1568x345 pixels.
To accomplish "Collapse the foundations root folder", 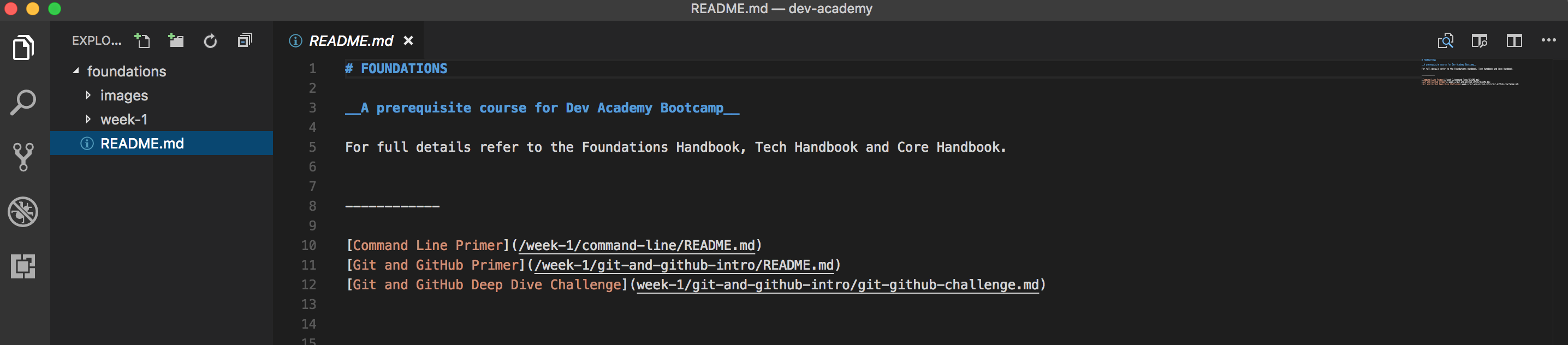I will tap(76, 71).
